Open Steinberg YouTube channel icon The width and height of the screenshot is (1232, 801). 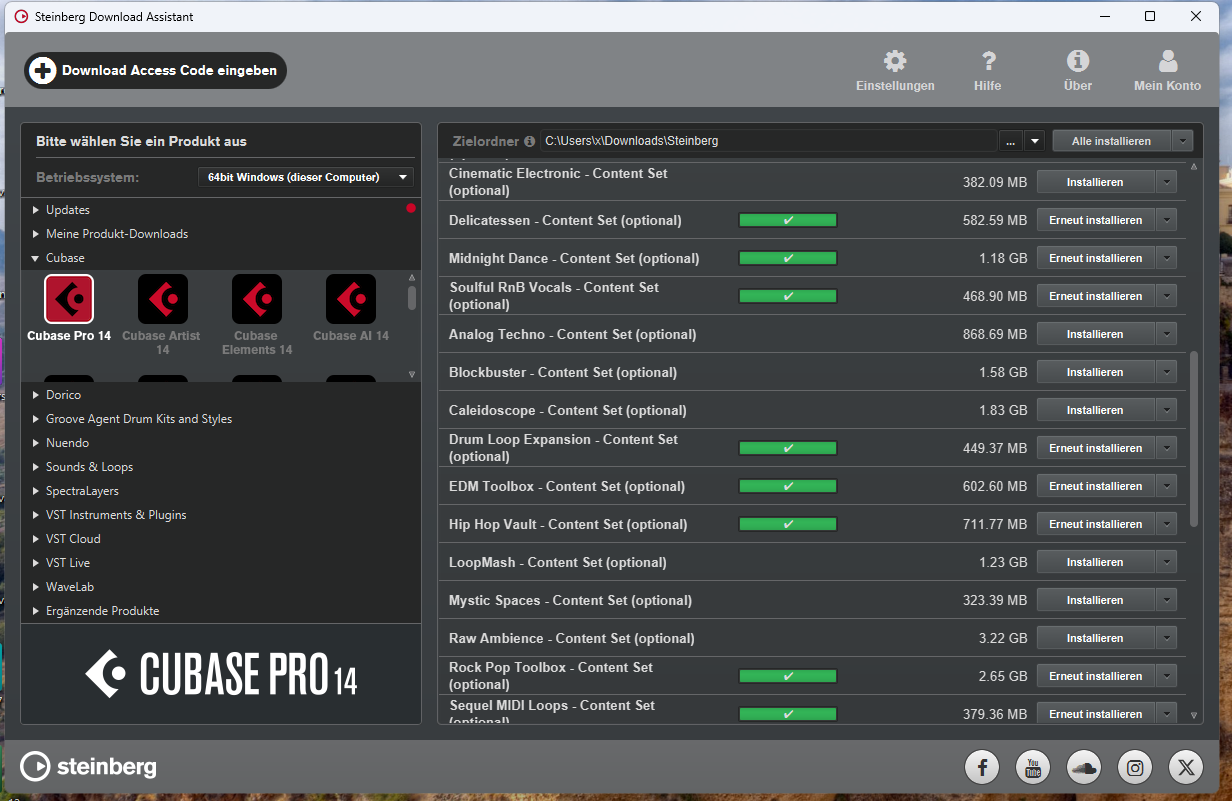pyautogui.click(x=1033, y=767)
